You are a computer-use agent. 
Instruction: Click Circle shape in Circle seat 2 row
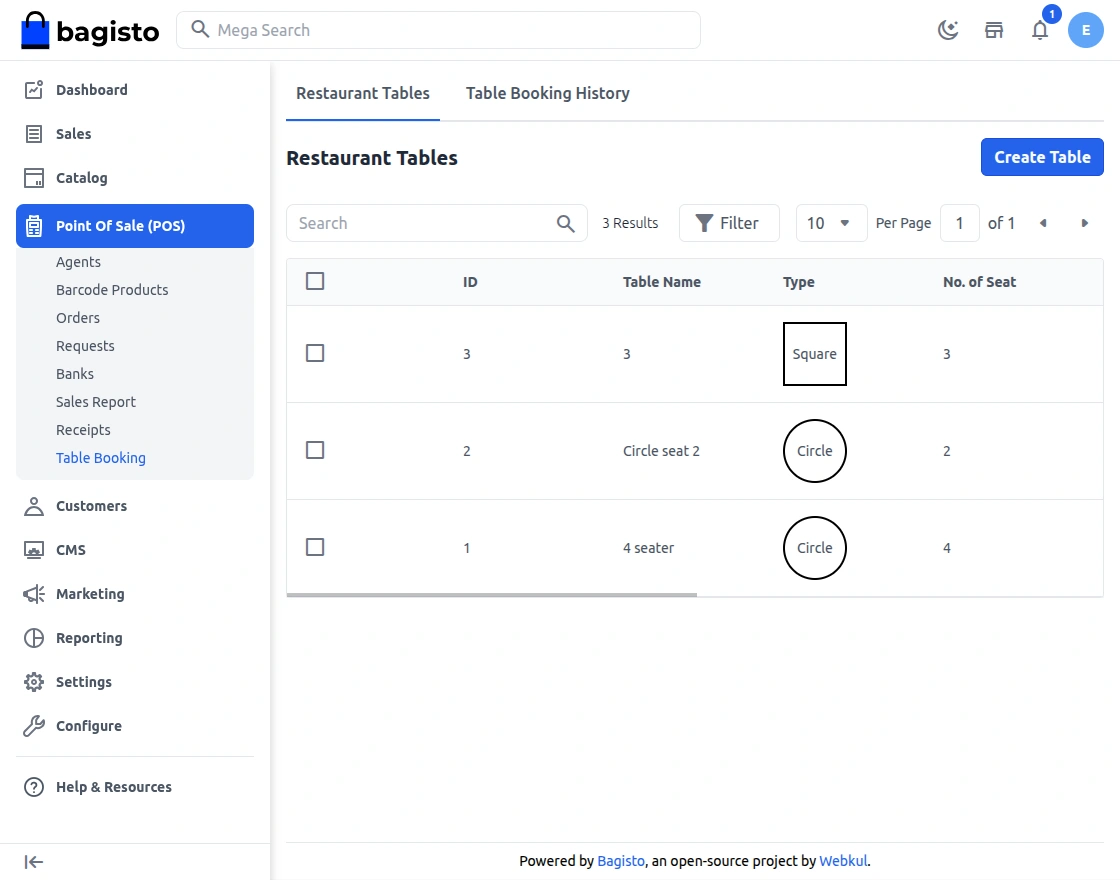(x=814, y=451)
